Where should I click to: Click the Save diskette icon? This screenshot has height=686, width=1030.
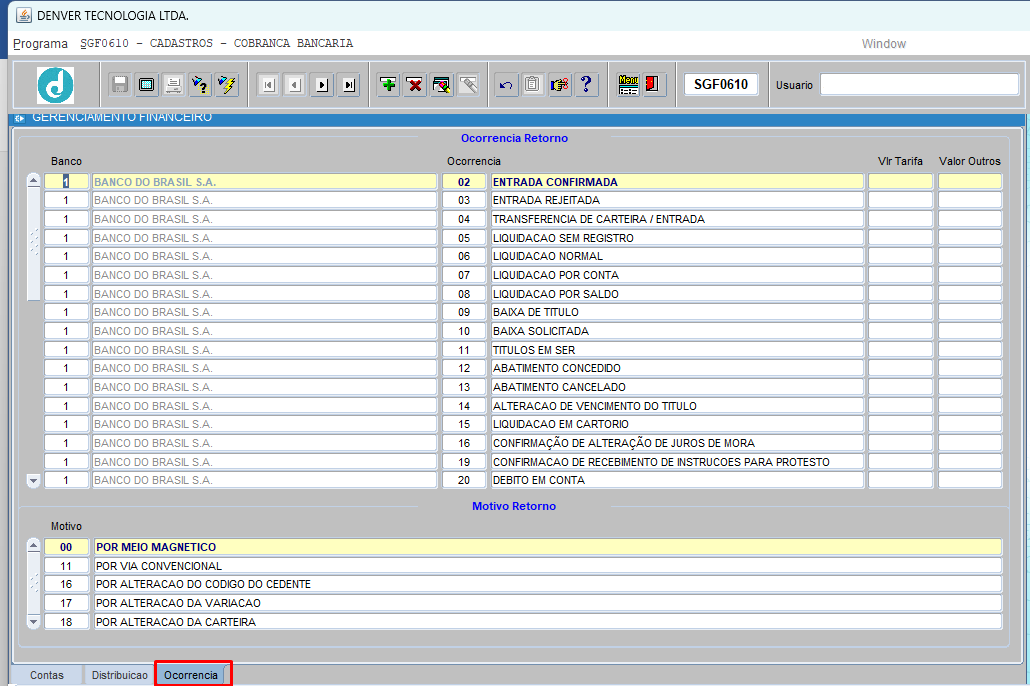point(120,85)
